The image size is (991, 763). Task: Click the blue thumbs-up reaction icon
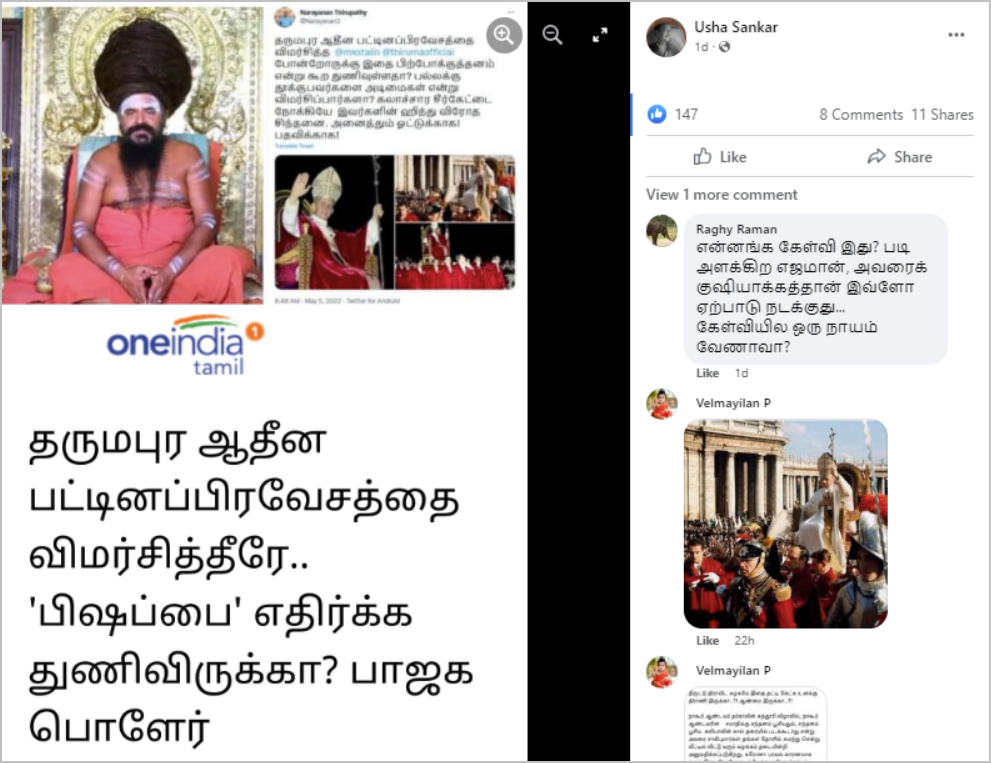(657, 114)
